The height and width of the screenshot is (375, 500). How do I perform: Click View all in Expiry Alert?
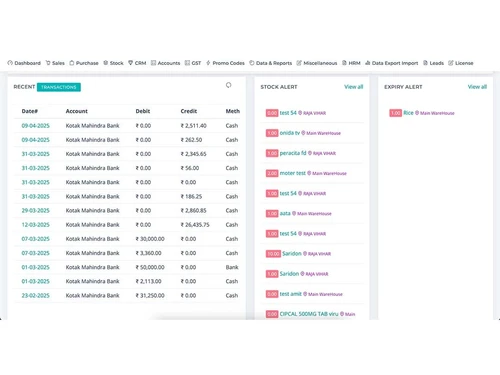[x=477, y=87]
